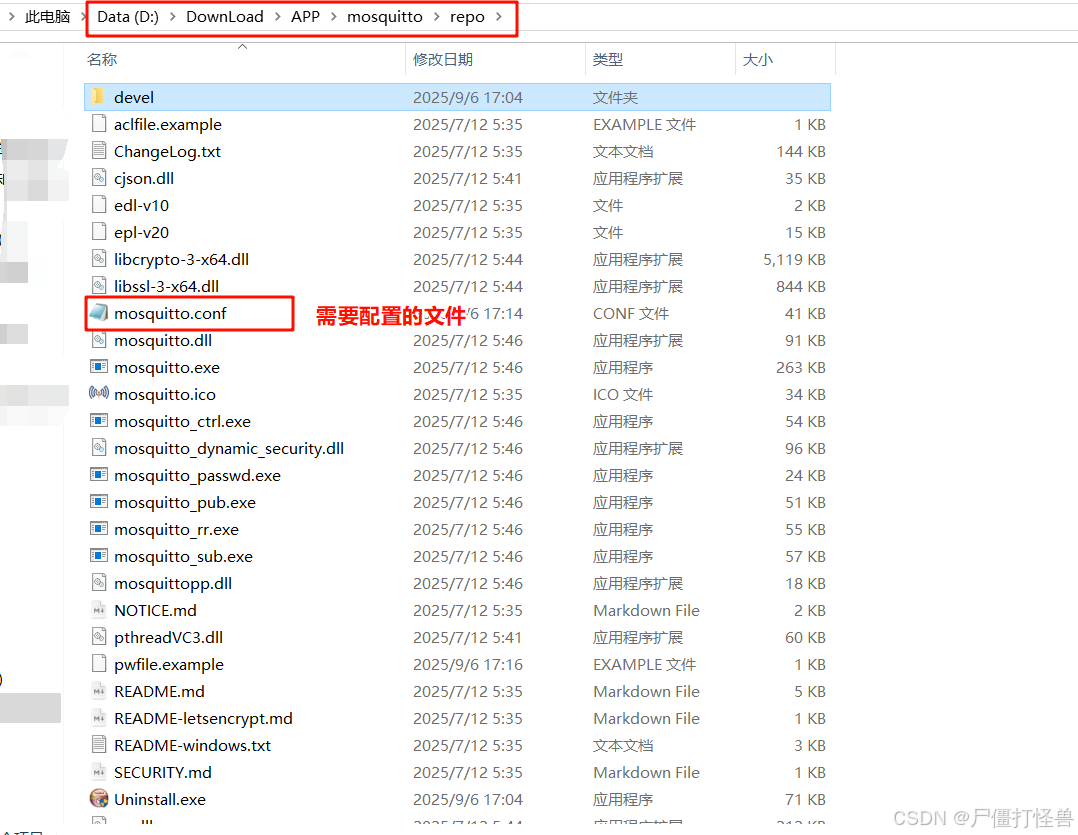
Task: Expand the chevron after Data (D:)
Action: tap(173, 16)
